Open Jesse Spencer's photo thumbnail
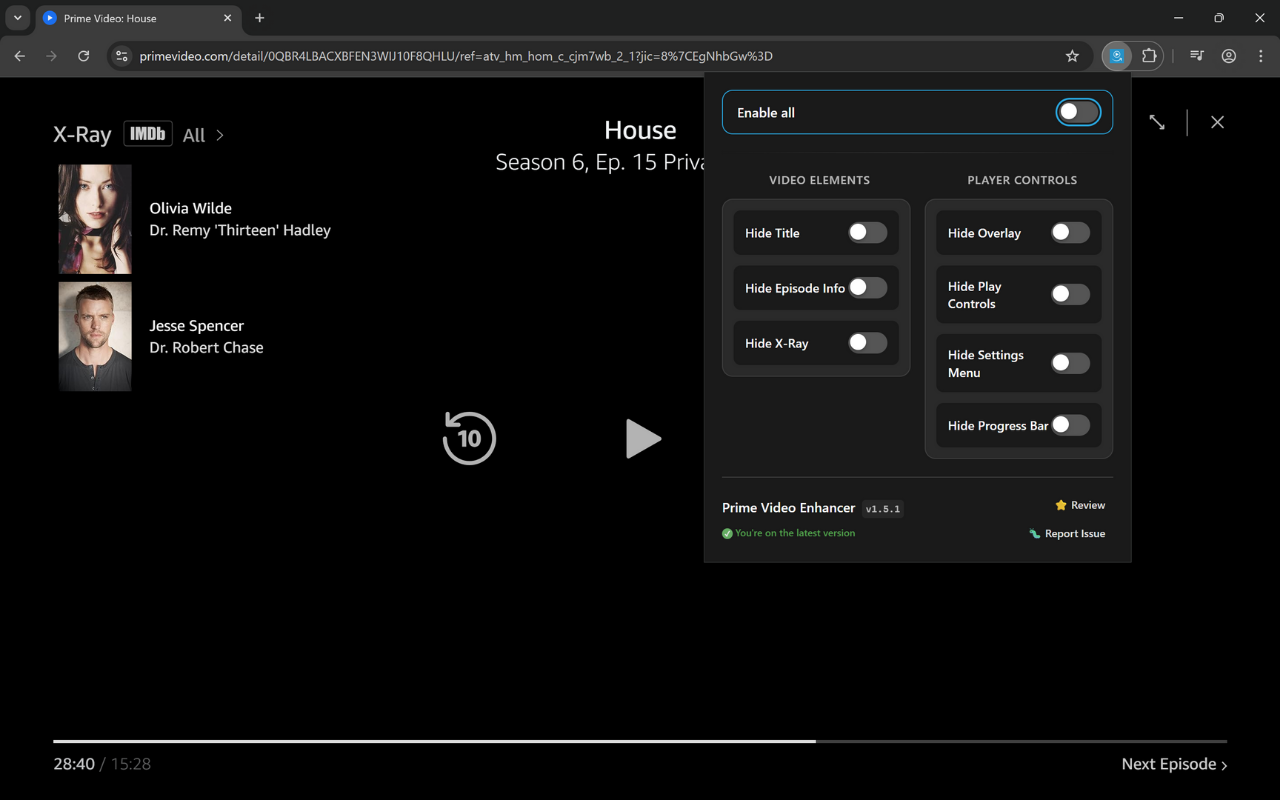This screenshot has width=1280, height=800. pyautogui.click(x=95, y=336)
